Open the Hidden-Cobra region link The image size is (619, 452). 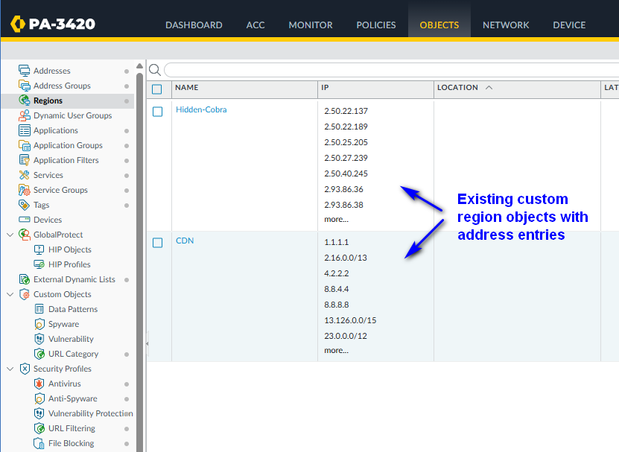tap(201, 109)
